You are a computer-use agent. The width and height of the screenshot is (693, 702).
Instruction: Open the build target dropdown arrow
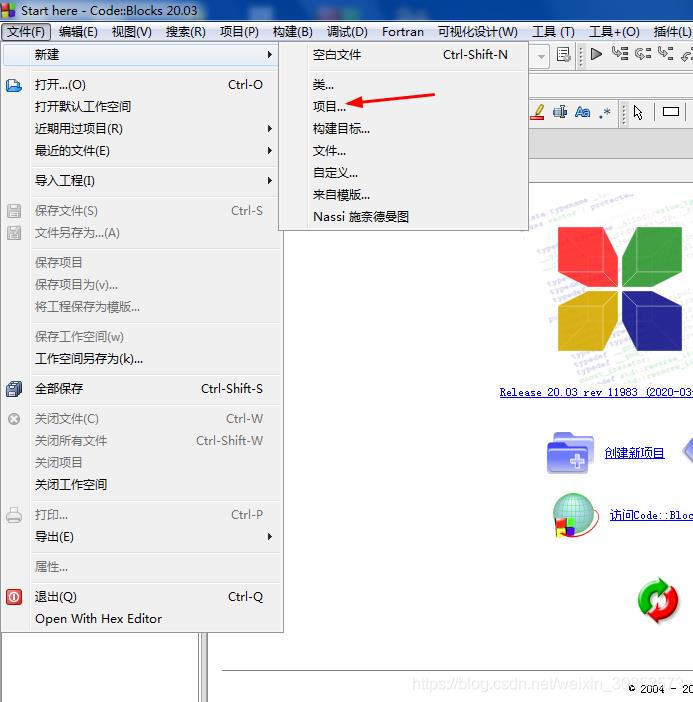point(541,56)
